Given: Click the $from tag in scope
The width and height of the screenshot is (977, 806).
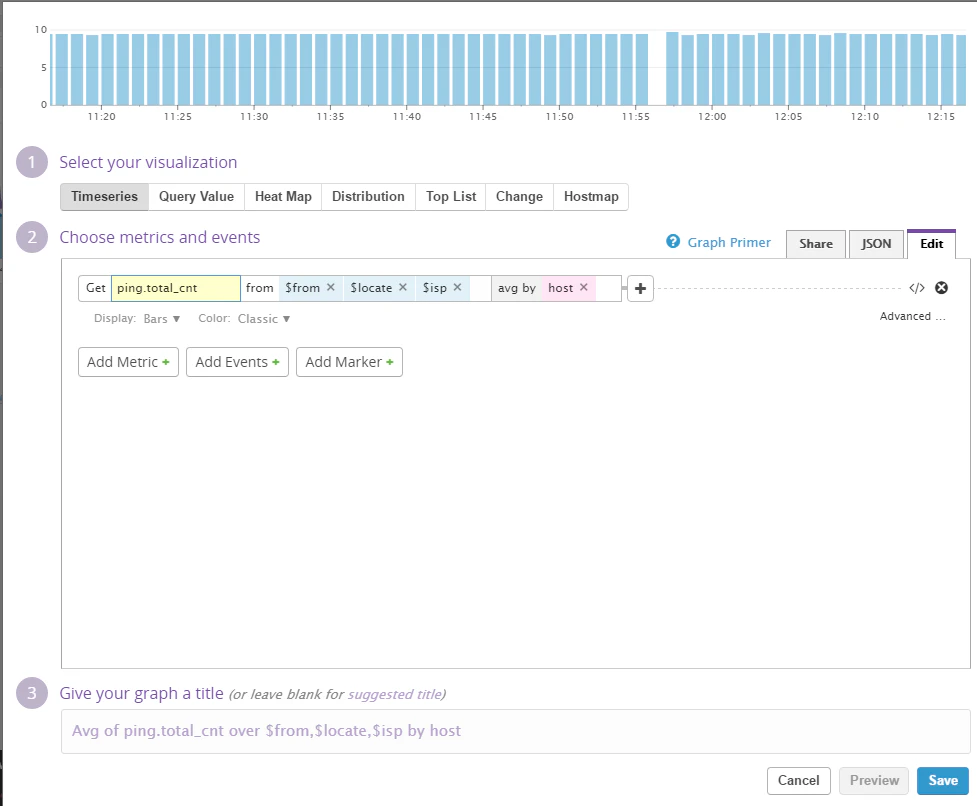Looking at the screenshot, I should click(302, 288).
